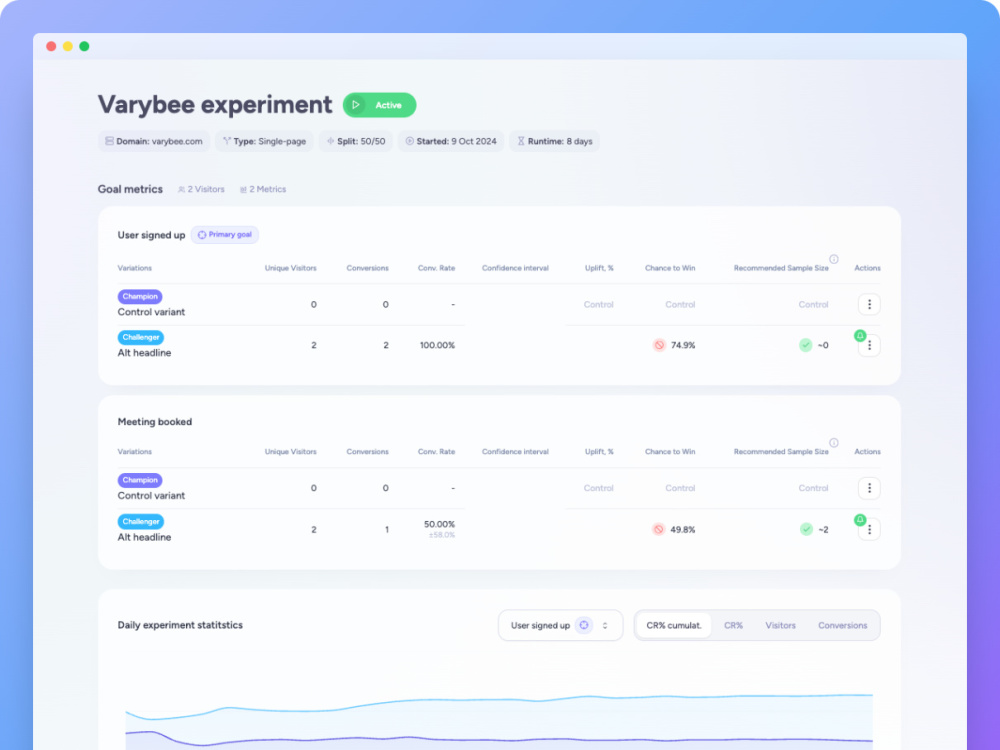Click the Meeting booked section title
The height and width of the screenshot is (750, 1000).
pyautogui.click(x=154, y=422)
